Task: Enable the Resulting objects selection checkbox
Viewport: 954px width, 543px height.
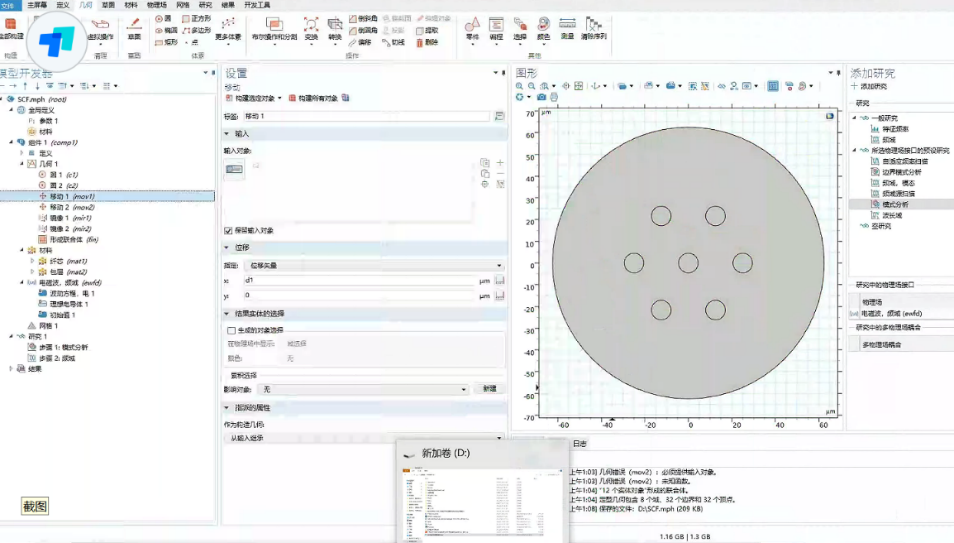Action: pos(232,330)
